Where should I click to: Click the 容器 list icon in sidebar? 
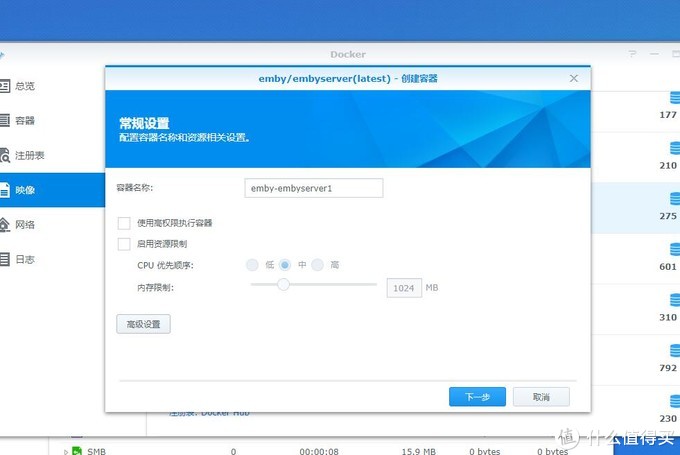pyautogui.click(x=4, y=121)
